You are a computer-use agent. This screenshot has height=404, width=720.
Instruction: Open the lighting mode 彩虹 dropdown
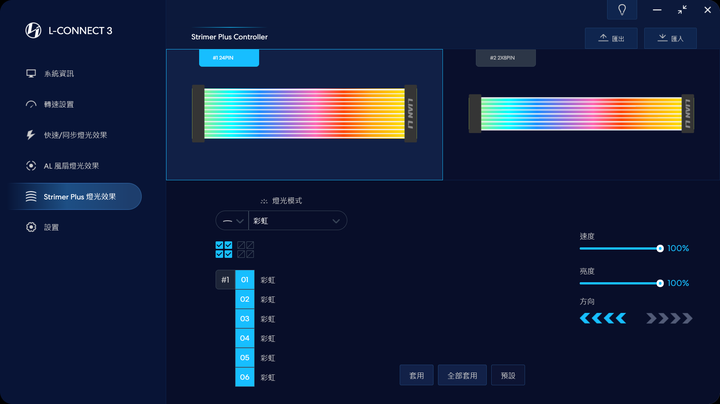[x=297, y=221]
